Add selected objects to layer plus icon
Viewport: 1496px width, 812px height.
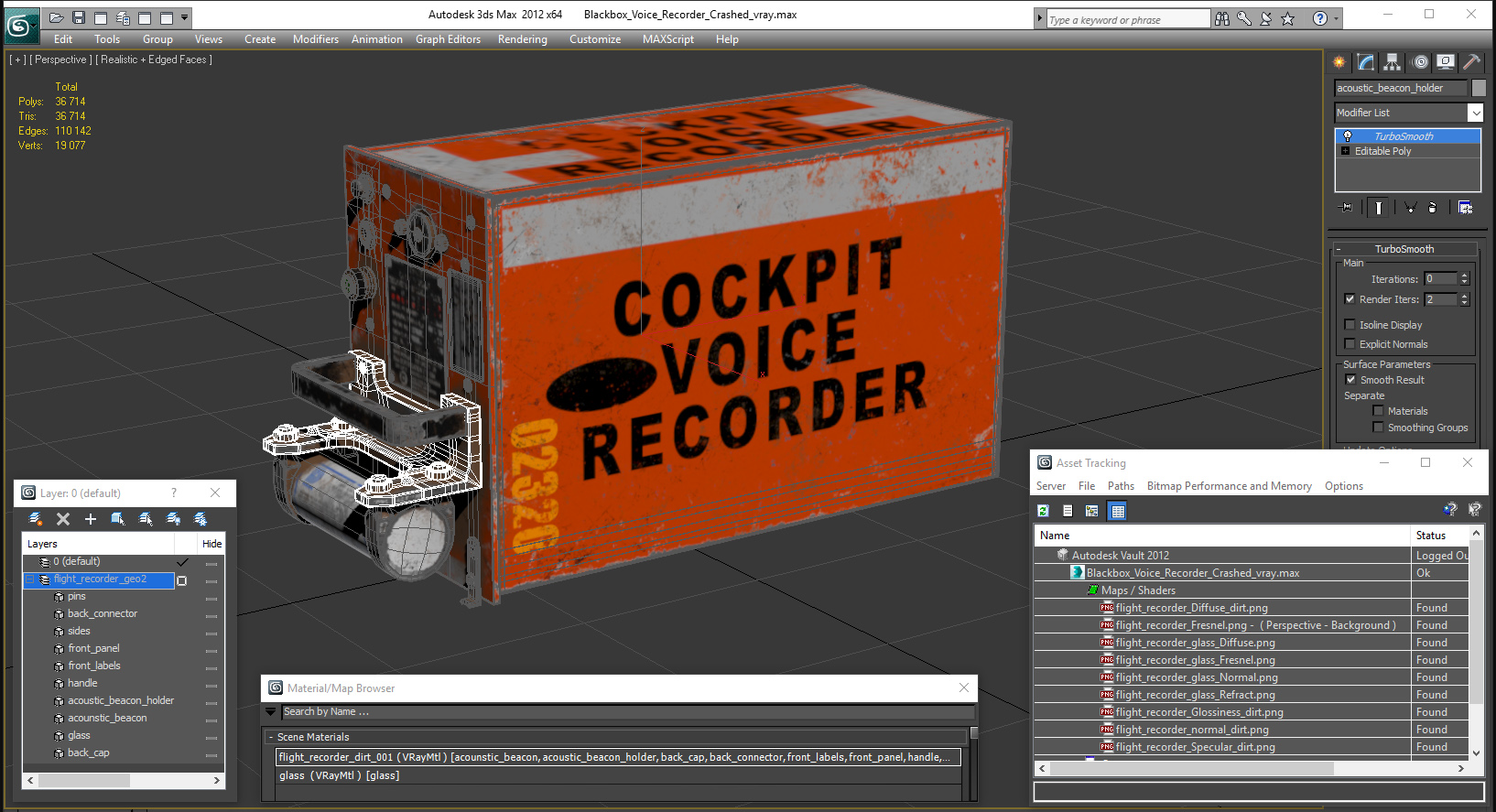pos(91,519)
